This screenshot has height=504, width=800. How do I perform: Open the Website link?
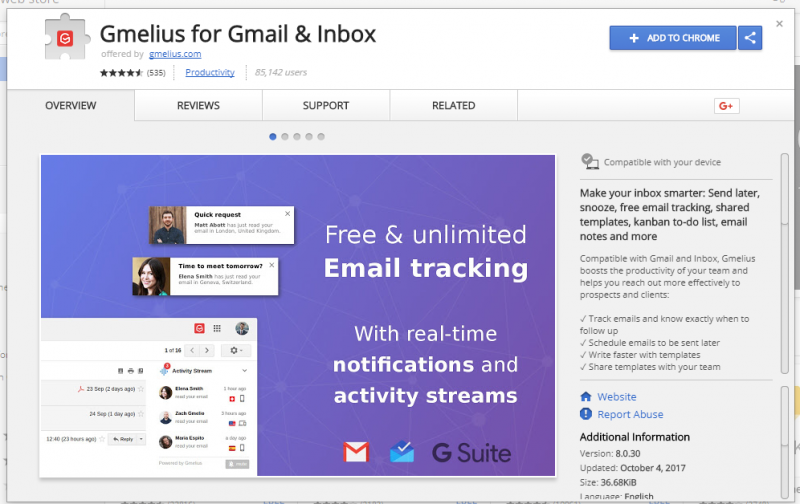[617, 396]
